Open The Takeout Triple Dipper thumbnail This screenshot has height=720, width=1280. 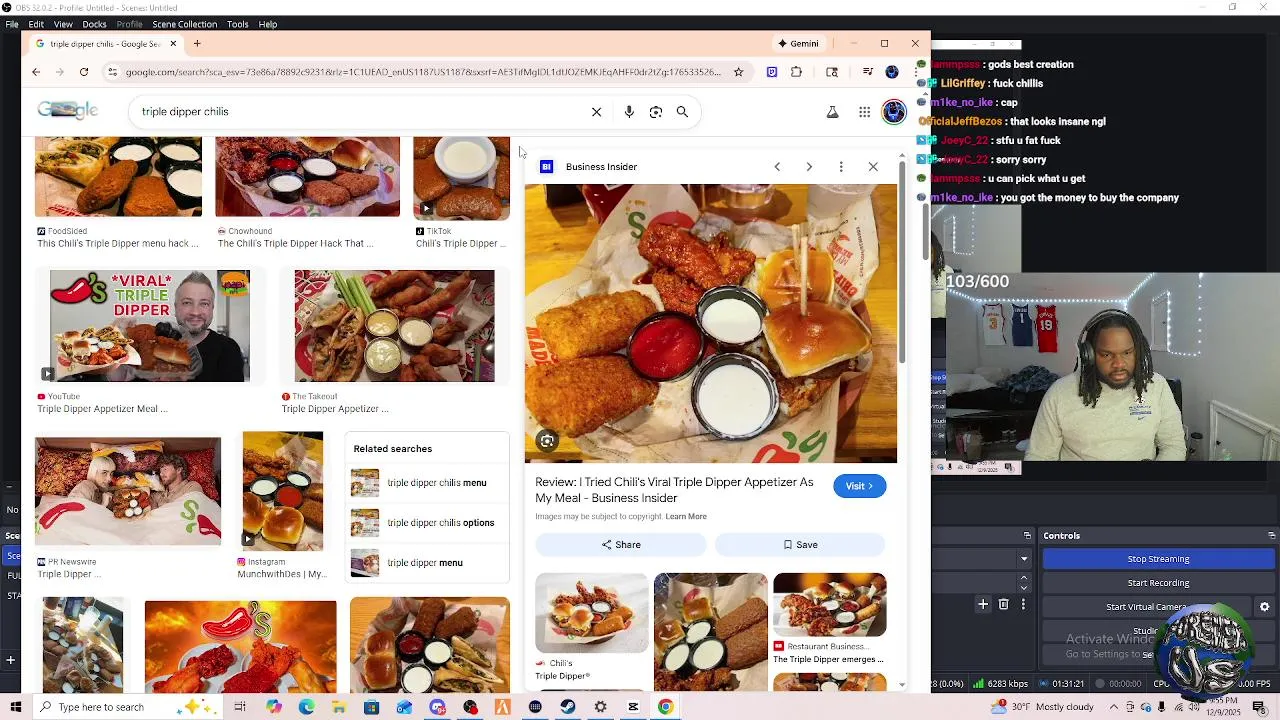[x=394, y=326]
